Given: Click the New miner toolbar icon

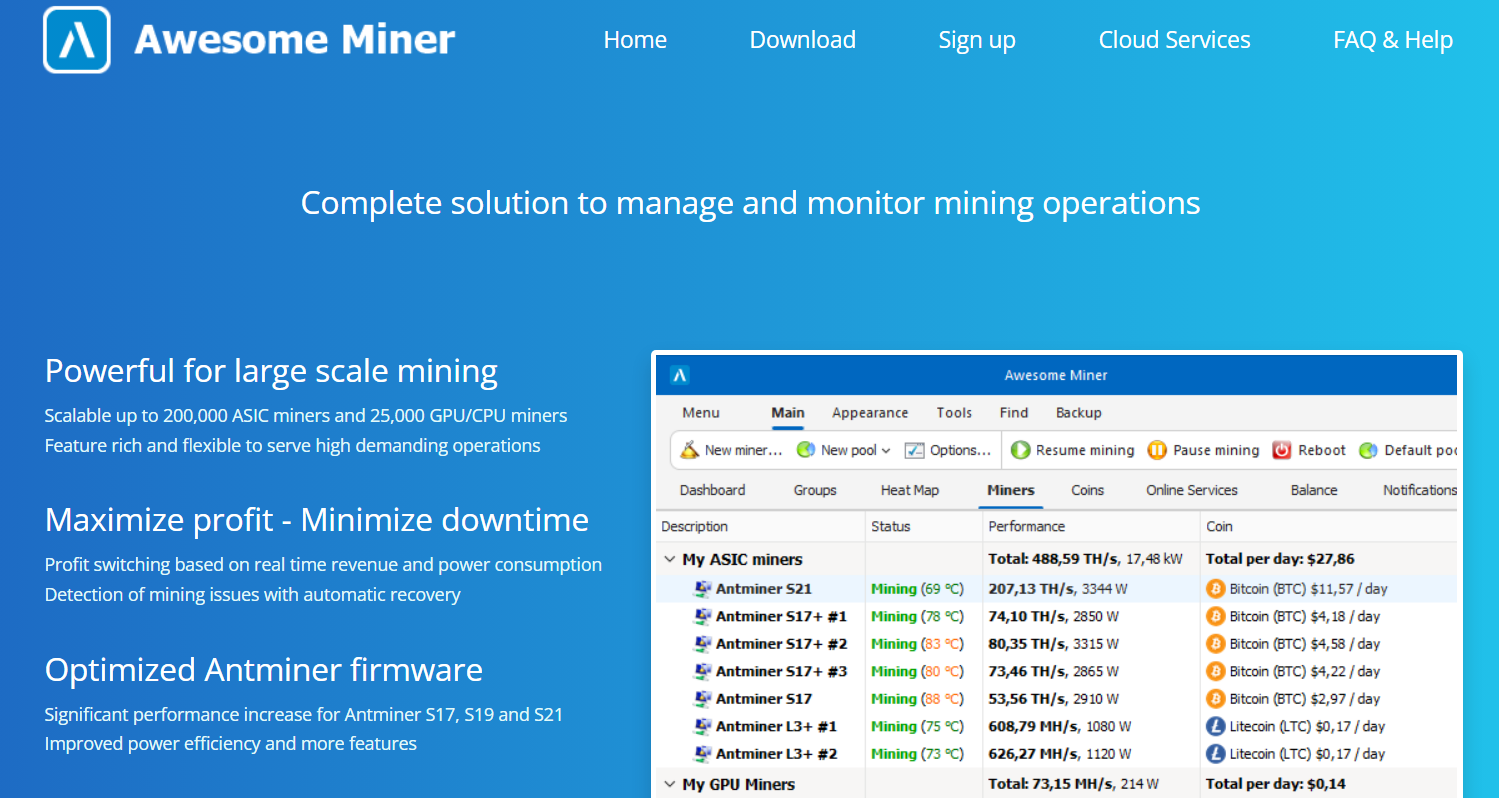Looking at the screenshot, I should 690,450.
